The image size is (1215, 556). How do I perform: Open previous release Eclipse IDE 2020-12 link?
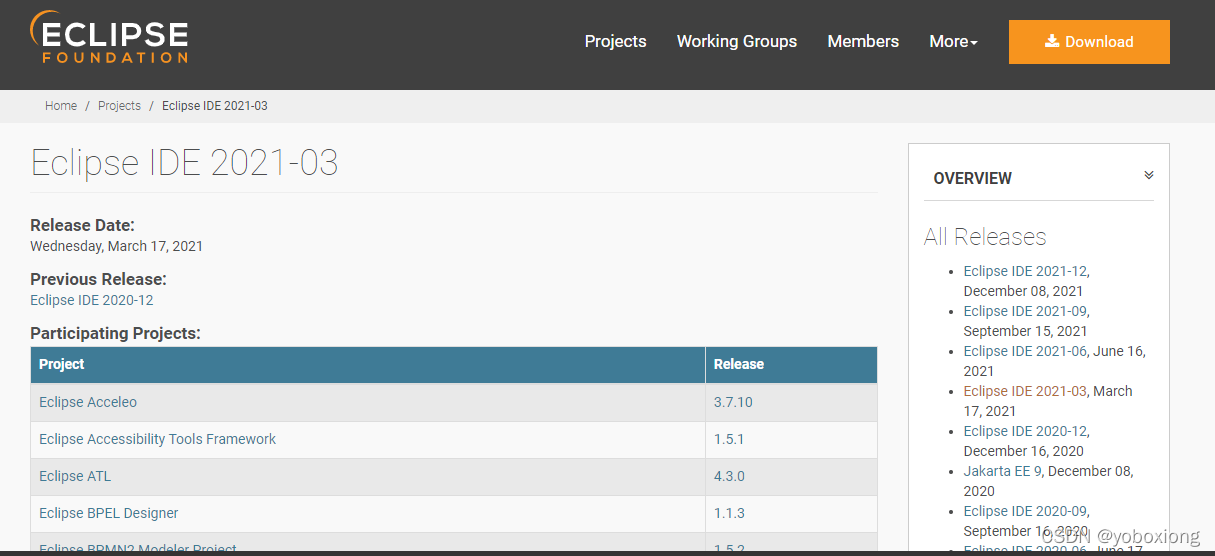pos(92,300)
